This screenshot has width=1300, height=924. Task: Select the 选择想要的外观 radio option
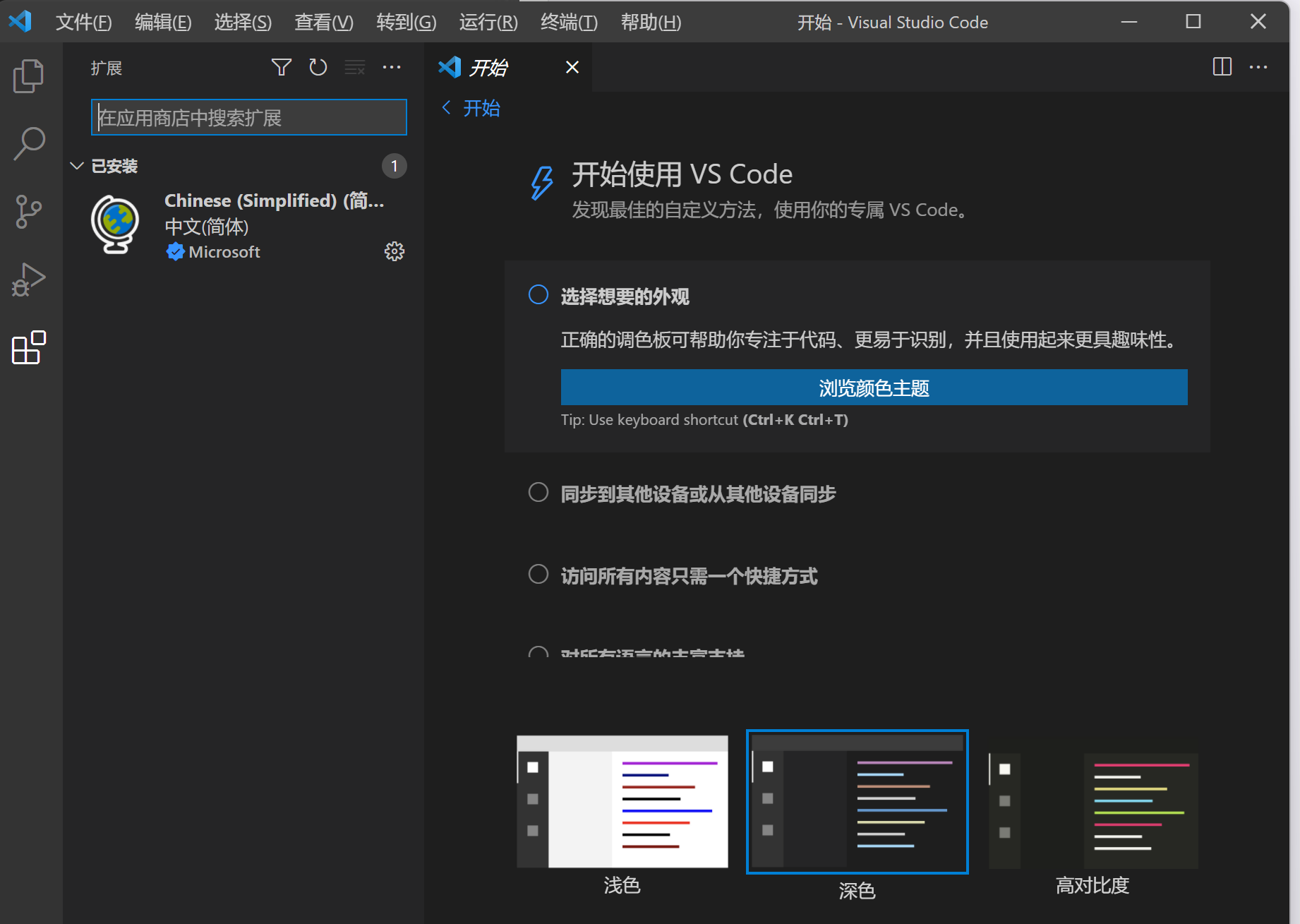click(538, 294)
